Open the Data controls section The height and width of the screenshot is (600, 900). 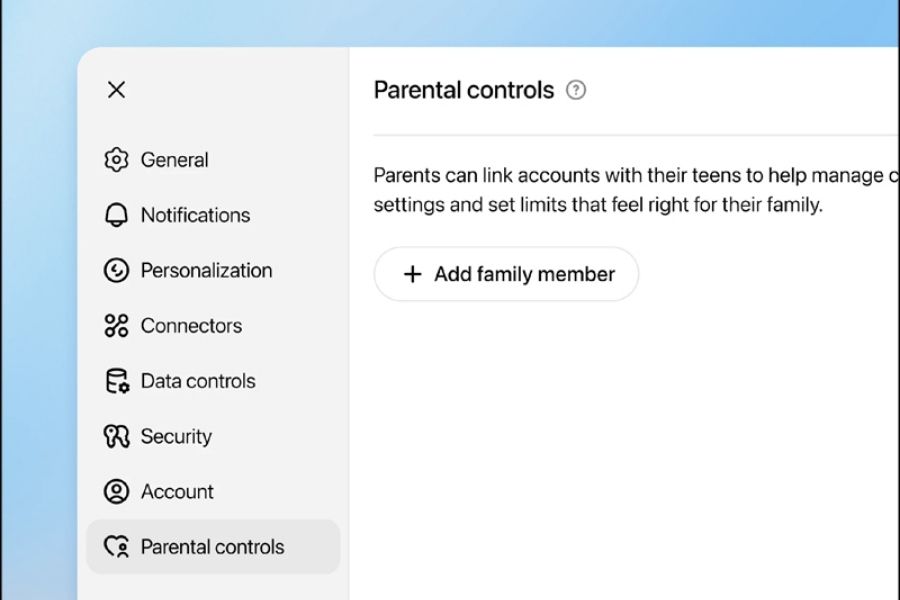pyautogui.click(x=198, y=381)
